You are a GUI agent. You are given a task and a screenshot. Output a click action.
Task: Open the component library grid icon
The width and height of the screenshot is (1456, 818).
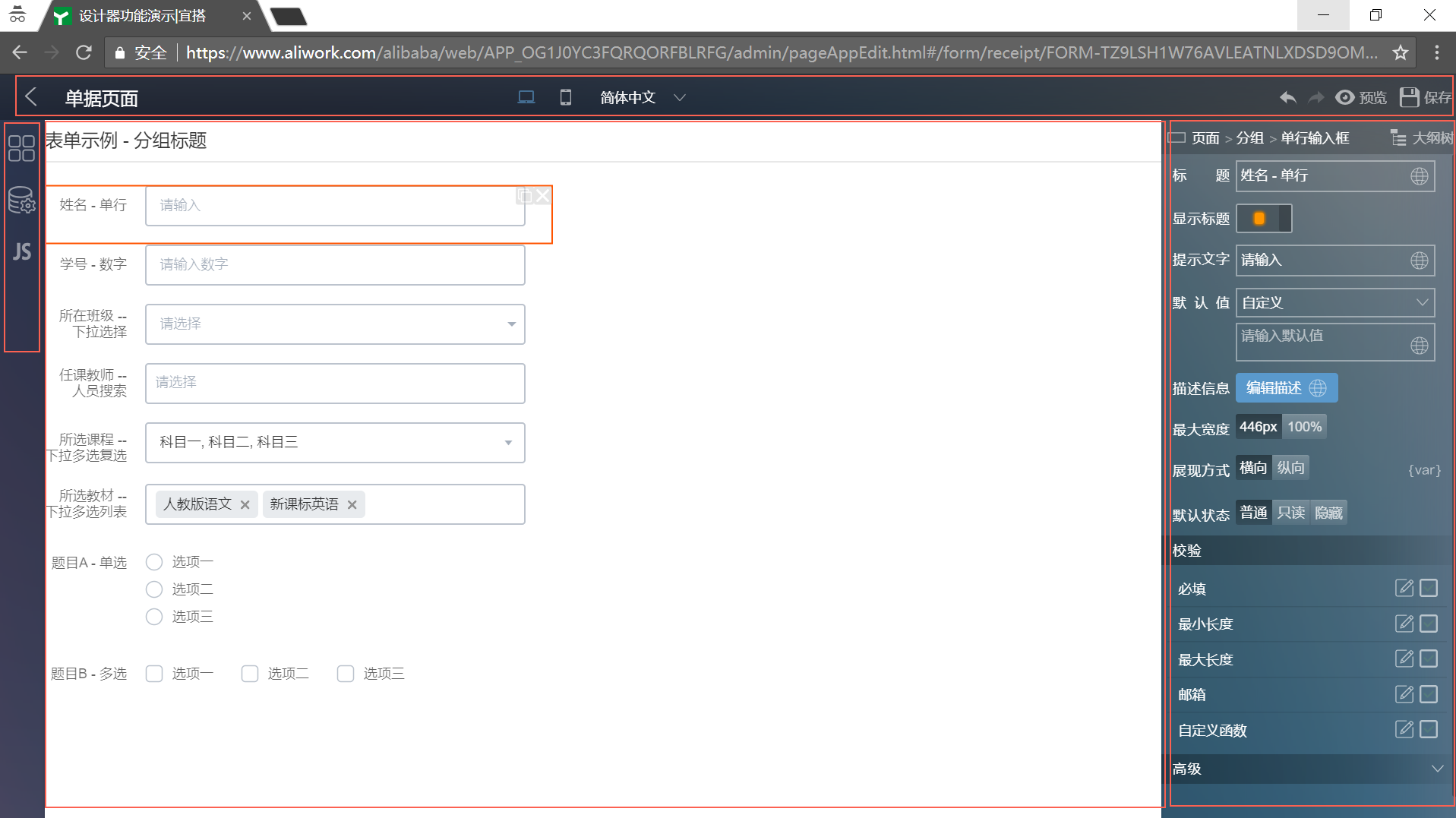tap(21, 148)
